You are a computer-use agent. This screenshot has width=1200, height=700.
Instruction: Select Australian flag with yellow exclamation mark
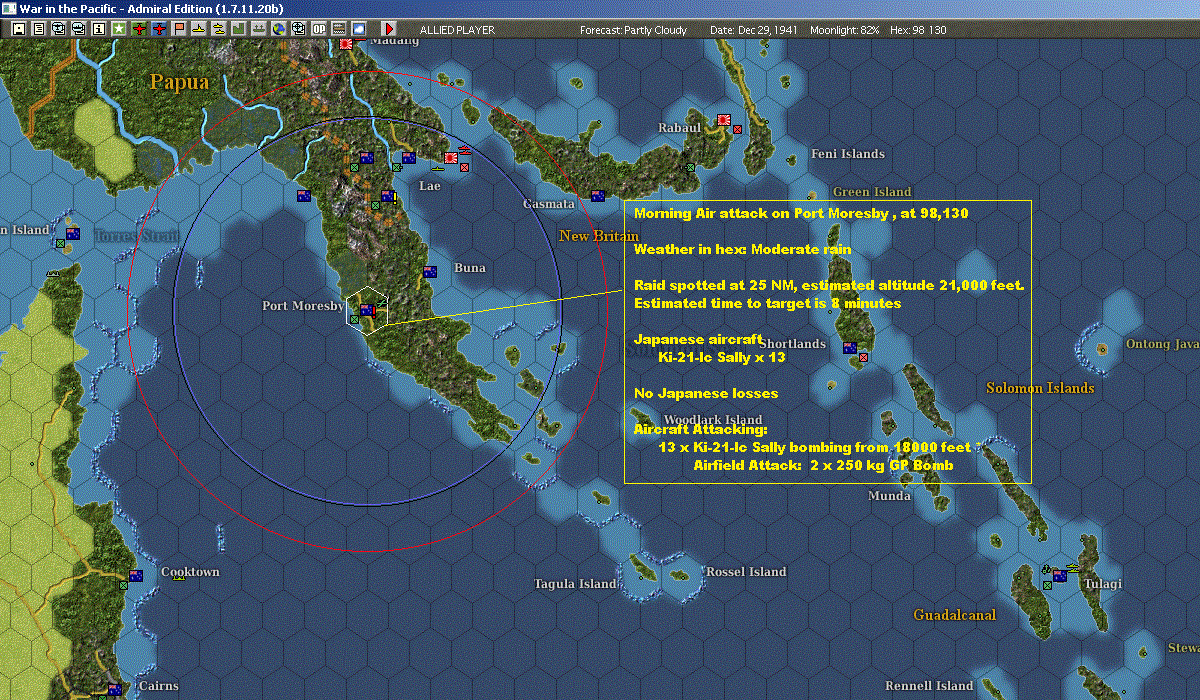coord(388,196)
